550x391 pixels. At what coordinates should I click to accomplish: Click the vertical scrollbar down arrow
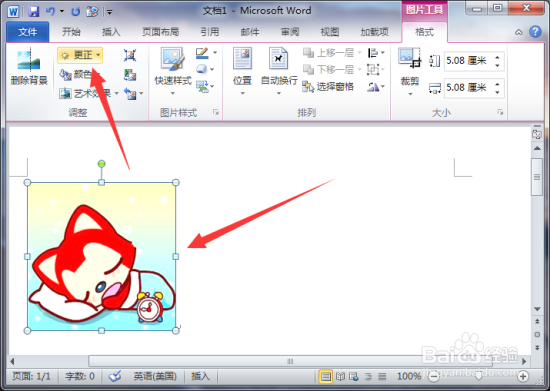[537, 309]
